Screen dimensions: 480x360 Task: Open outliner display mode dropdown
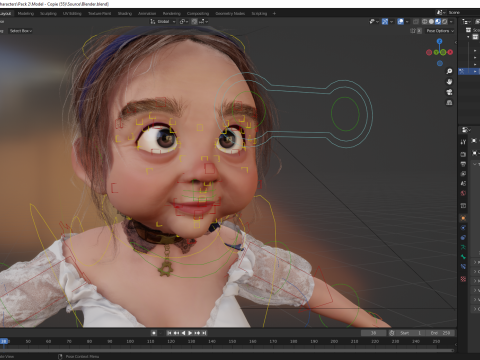(x=466, y=22)
